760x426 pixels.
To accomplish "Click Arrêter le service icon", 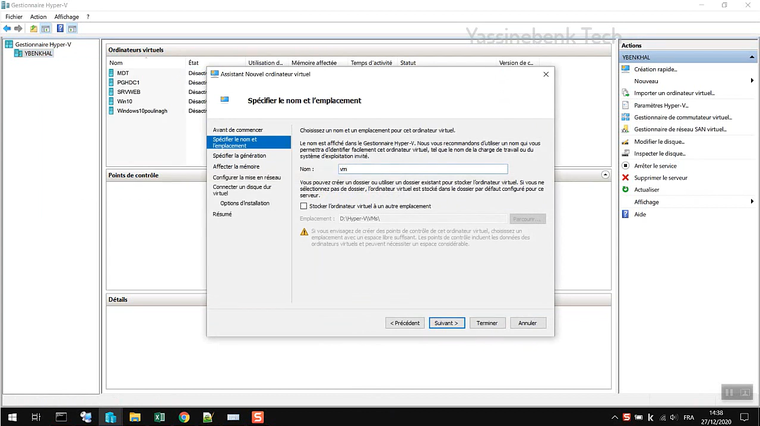I will [x=625, y=166].
